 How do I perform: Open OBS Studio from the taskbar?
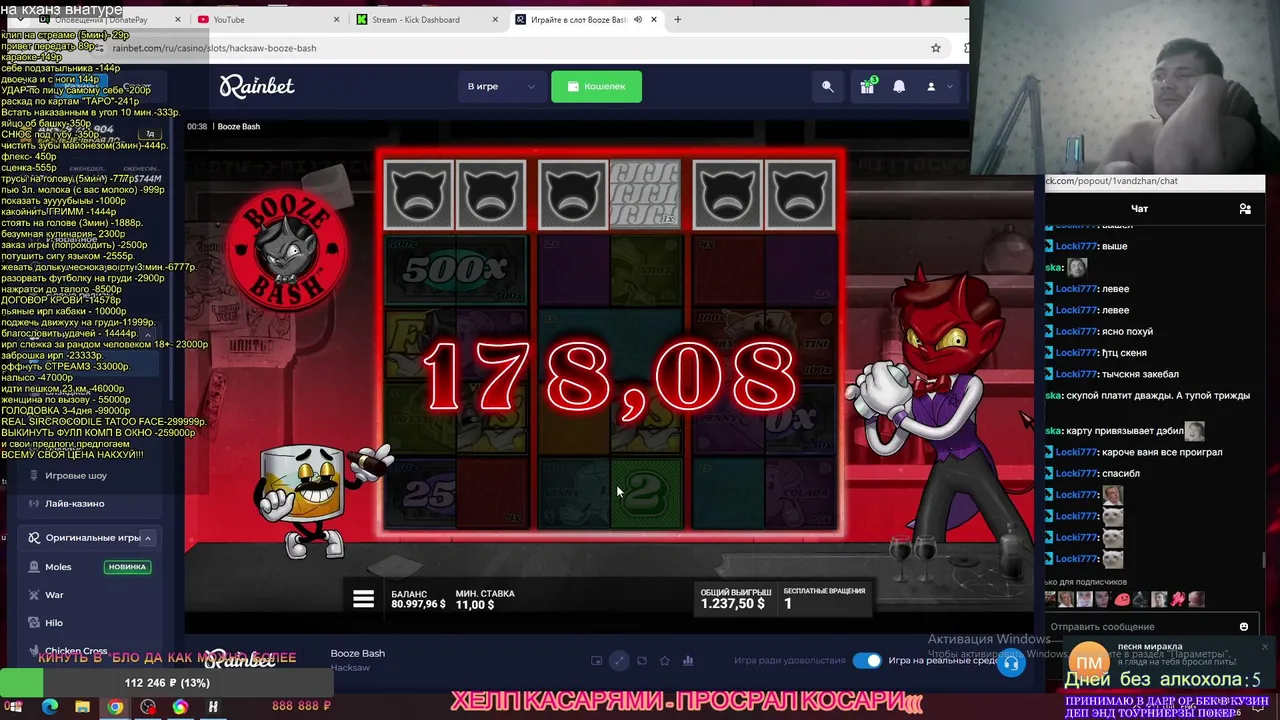coord(148,707)
